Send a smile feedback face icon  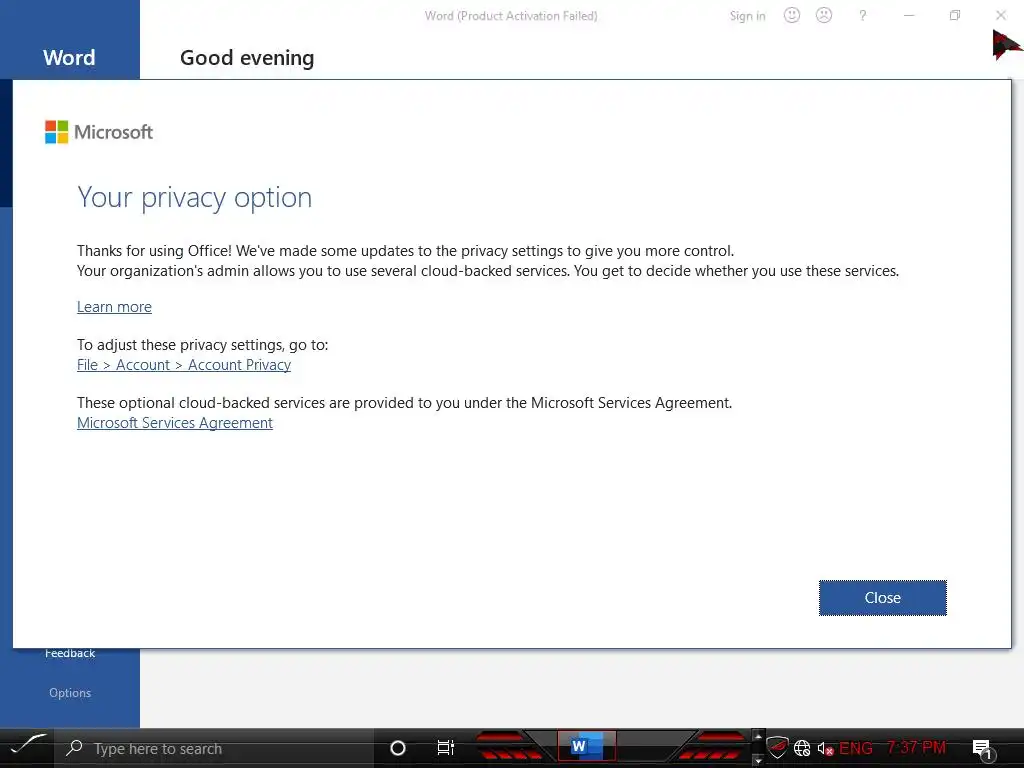pos(792,15)
